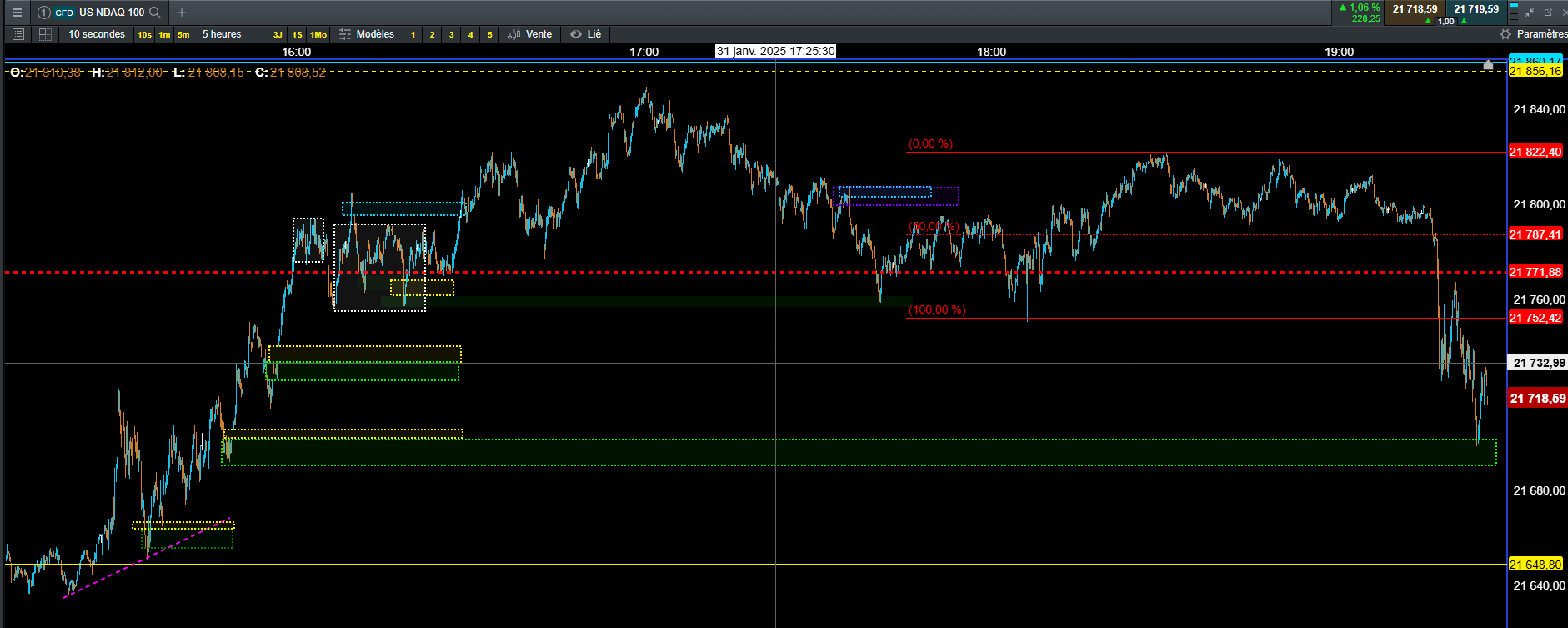Image resolution: width=1568 pixels, height=628 pixels.
Task: Search for an instrument with magnifier icon
Action: point(155,13)
